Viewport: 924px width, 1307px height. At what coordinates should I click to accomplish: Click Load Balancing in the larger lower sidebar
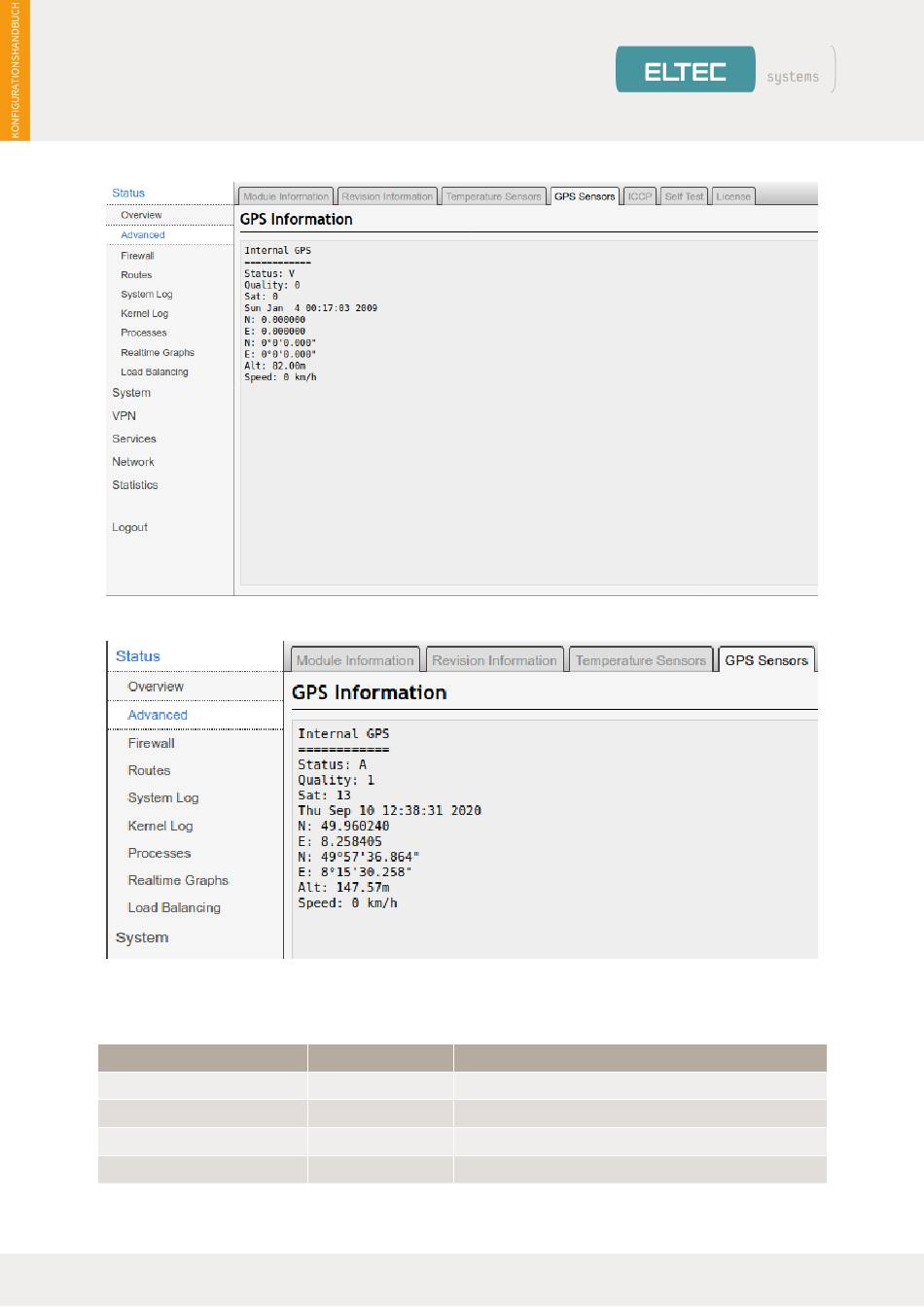tap(174, 907)
